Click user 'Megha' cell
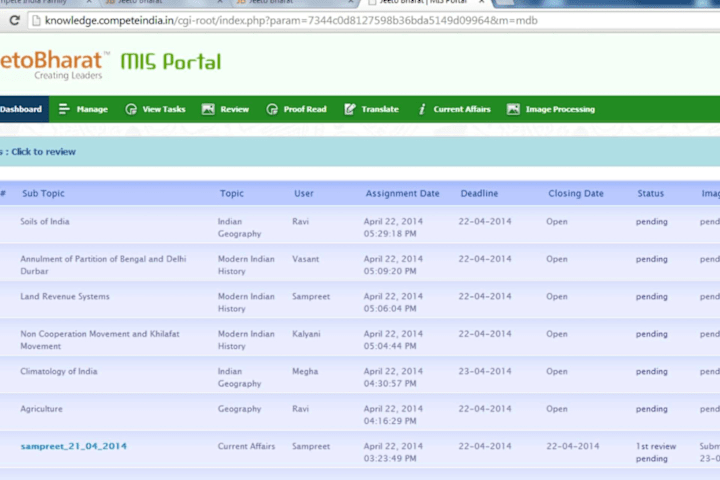The height and width of the screenshot is (480, 720). [x=305, y=371]
